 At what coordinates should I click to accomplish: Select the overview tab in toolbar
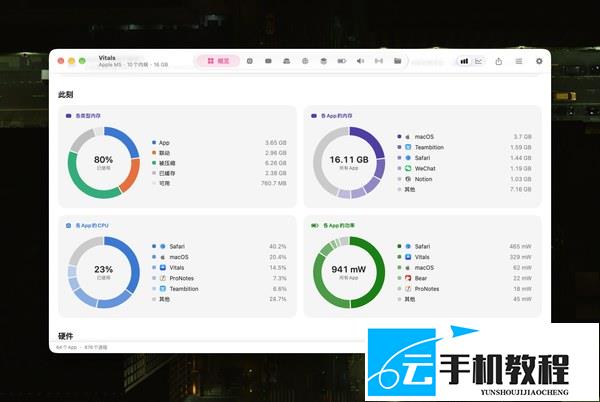218,61
